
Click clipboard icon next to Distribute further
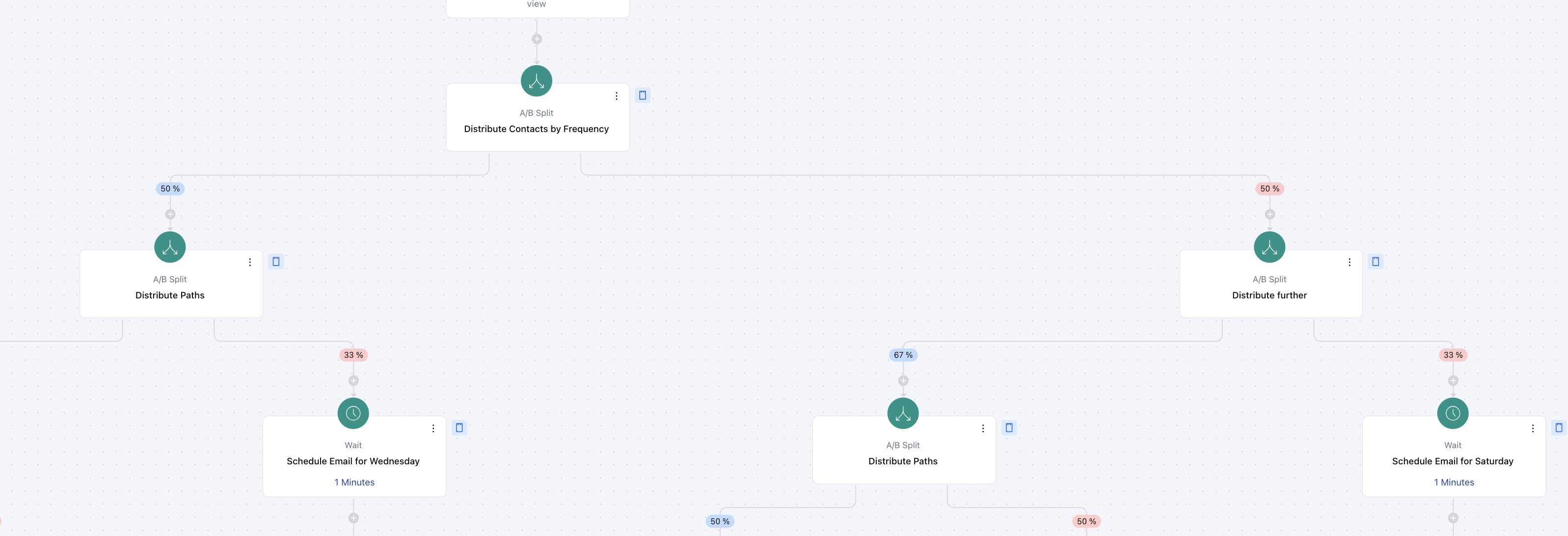click(x=1375, y=262)
